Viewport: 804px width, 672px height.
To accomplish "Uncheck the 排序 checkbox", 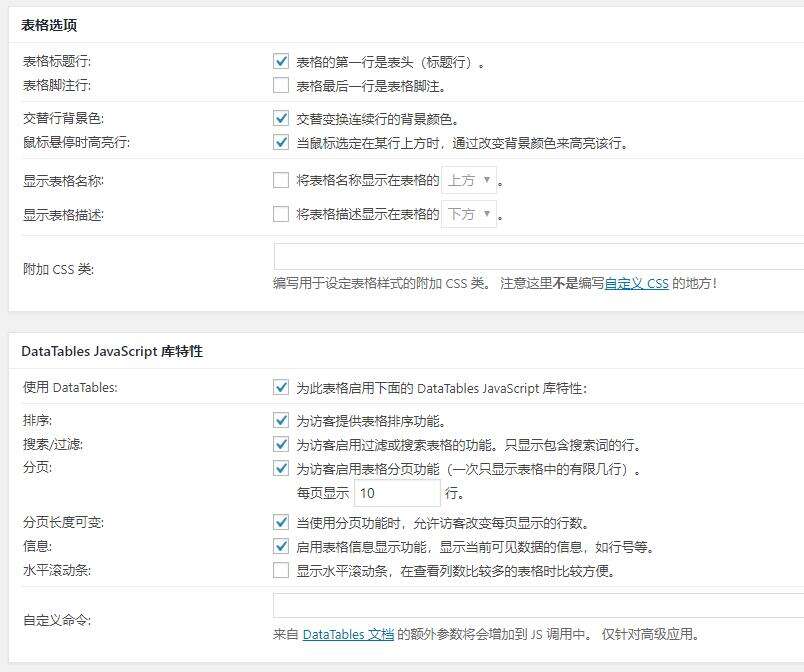I will [x=281, y=421].
